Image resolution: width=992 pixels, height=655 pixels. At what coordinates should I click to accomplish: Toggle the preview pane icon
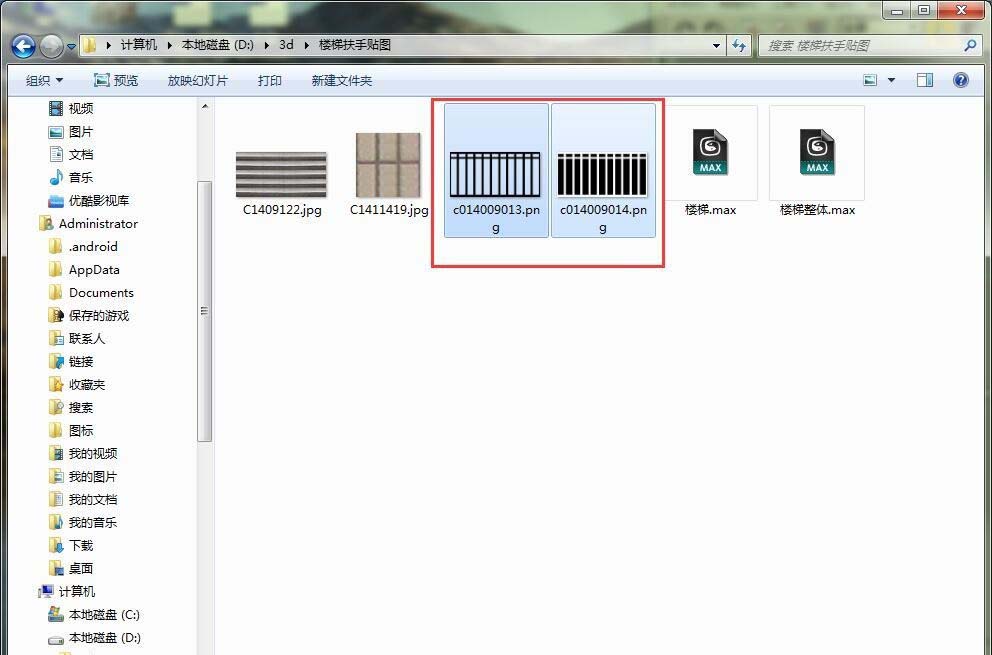pos(925,80)
